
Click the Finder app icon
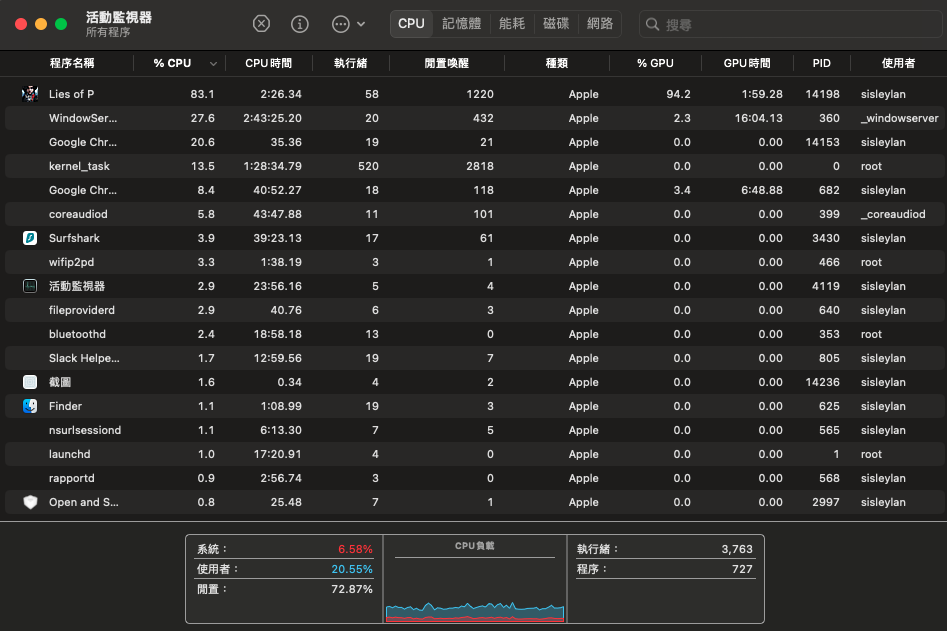tap(30, 406)
